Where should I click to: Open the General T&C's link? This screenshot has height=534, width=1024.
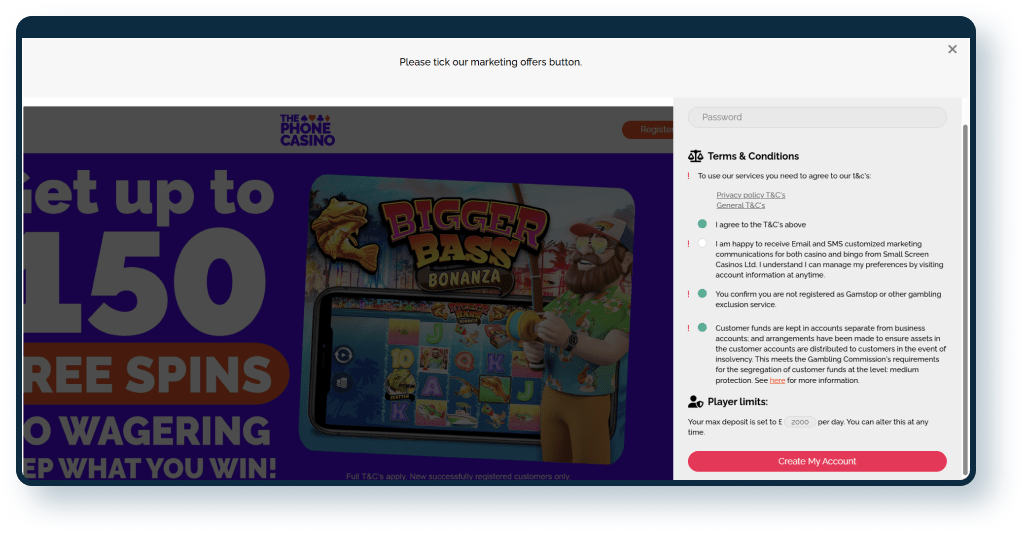click(x=740, y=205)
